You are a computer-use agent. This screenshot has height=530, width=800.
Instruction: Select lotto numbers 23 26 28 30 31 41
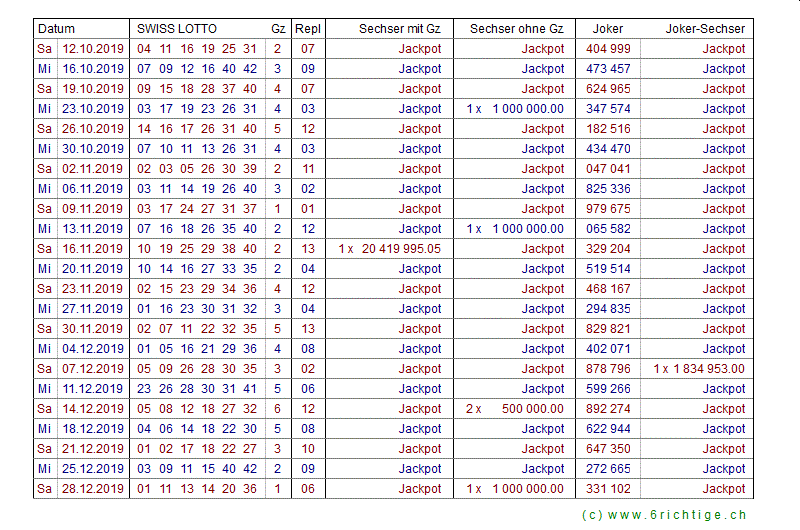(x=197, y=389)
